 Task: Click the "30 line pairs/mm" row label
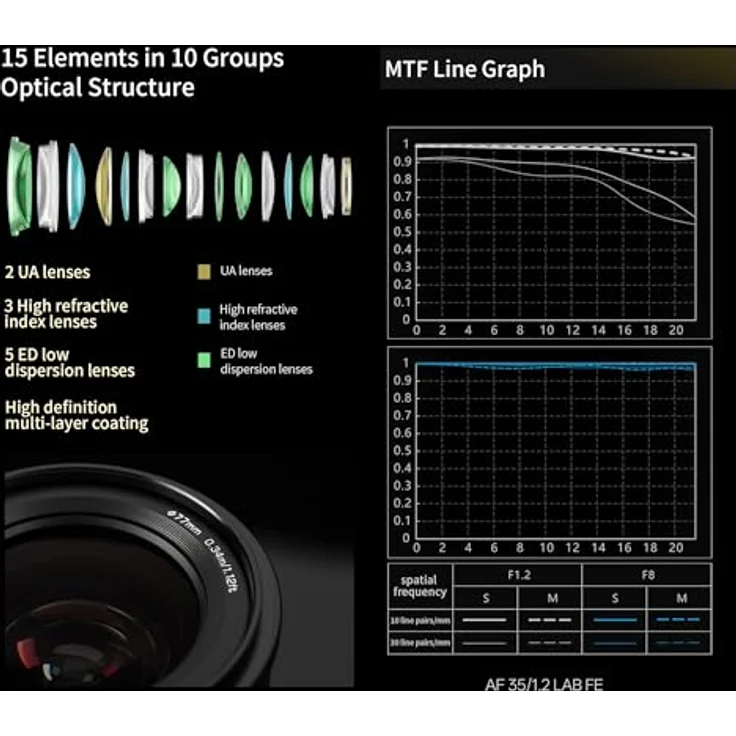coord(420,643)
